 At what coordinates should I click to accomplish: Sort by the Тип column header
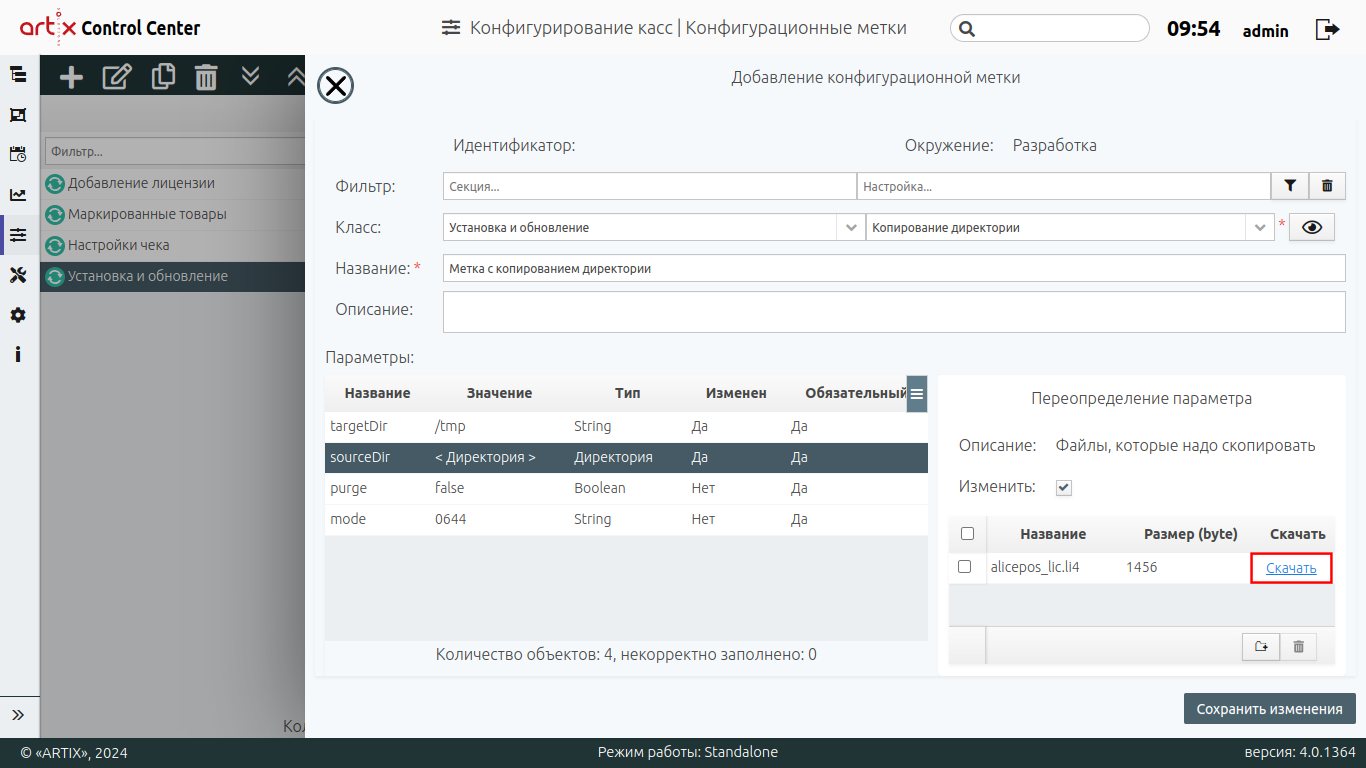[x=628, y=394]
